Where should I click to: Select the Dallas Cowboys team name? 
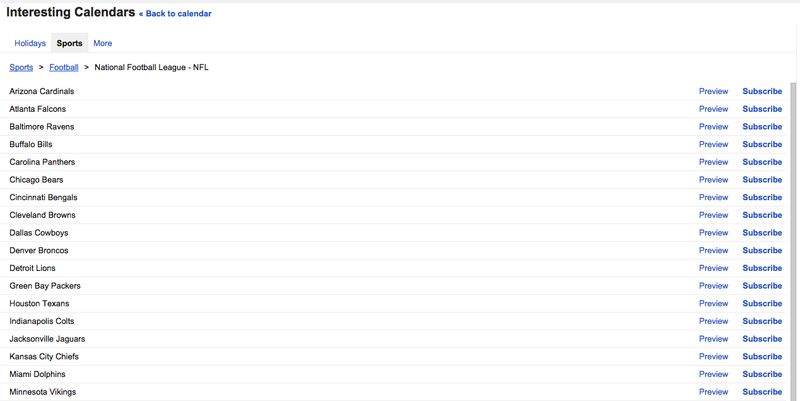(x=39, y=233)
